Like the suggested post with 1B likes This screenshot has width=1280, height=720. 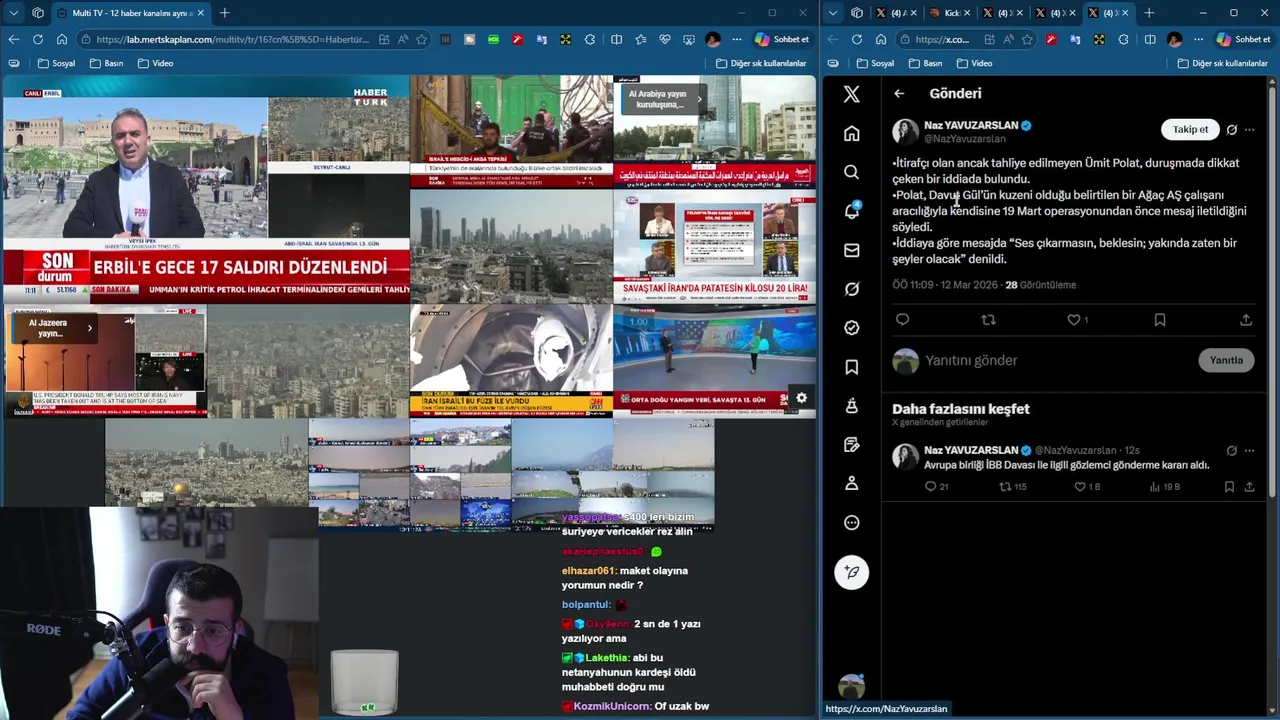coord(1087,487)
